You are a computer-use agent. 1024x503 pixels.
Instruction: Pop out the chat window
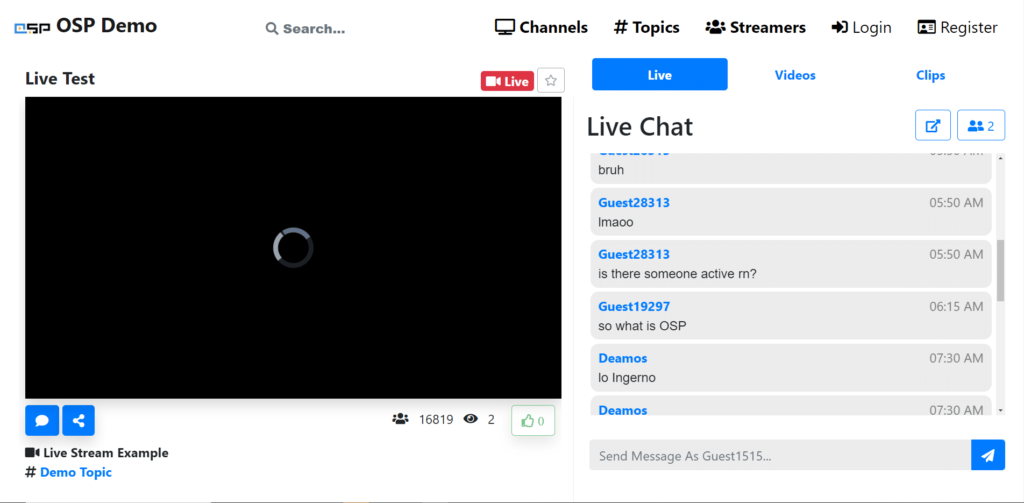pyautogui.click(x=933, y=125)
